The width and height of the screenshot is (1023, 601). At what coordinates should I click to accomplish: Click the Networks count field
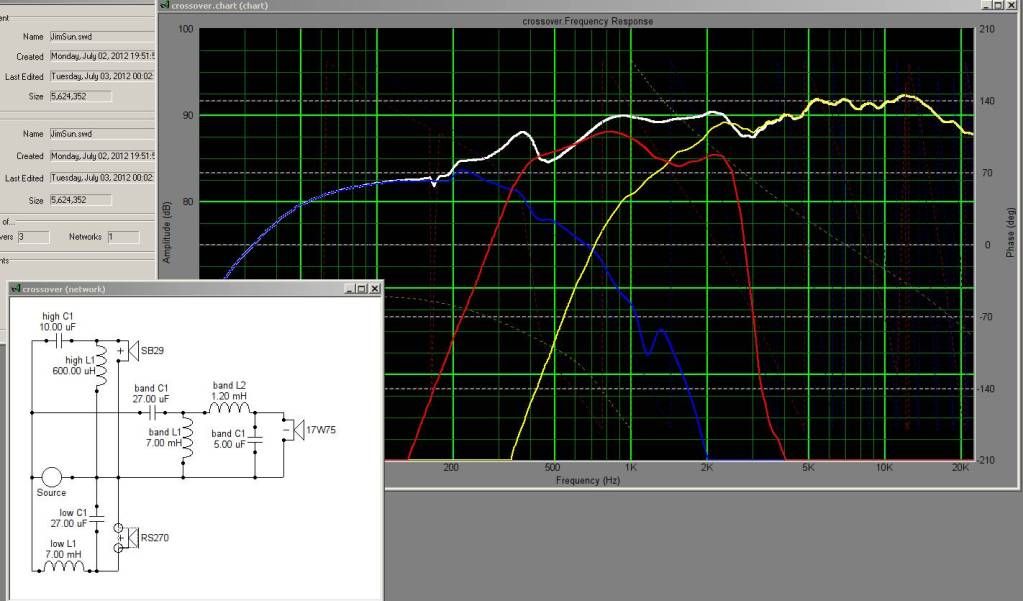tap(123, 237)
